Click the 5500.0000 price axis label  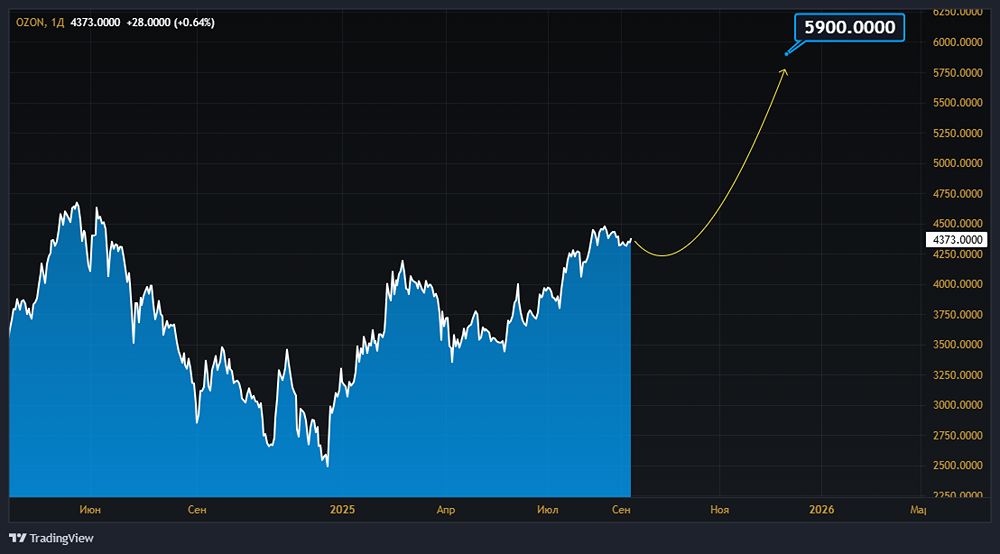[957, 103]
